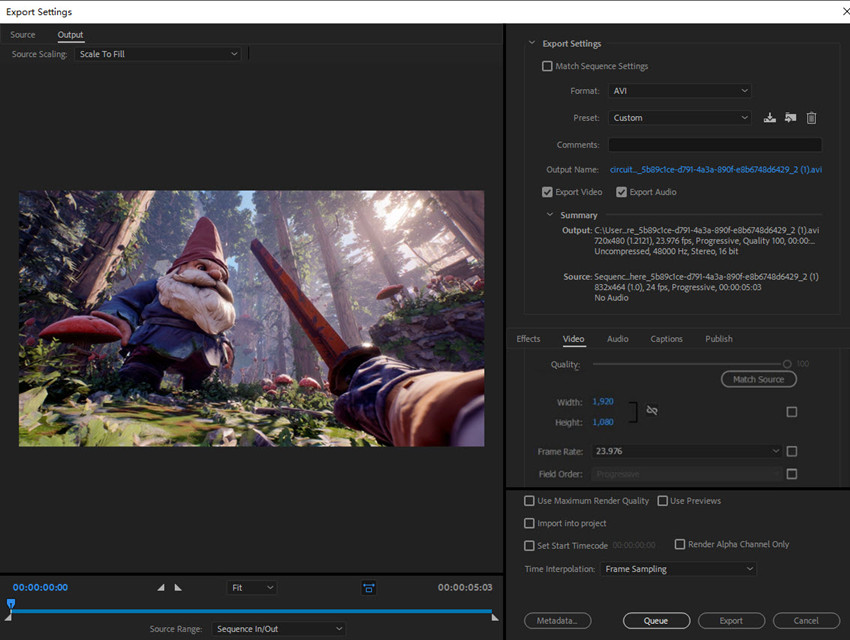Select the Output tab

[x=70, y=35]
